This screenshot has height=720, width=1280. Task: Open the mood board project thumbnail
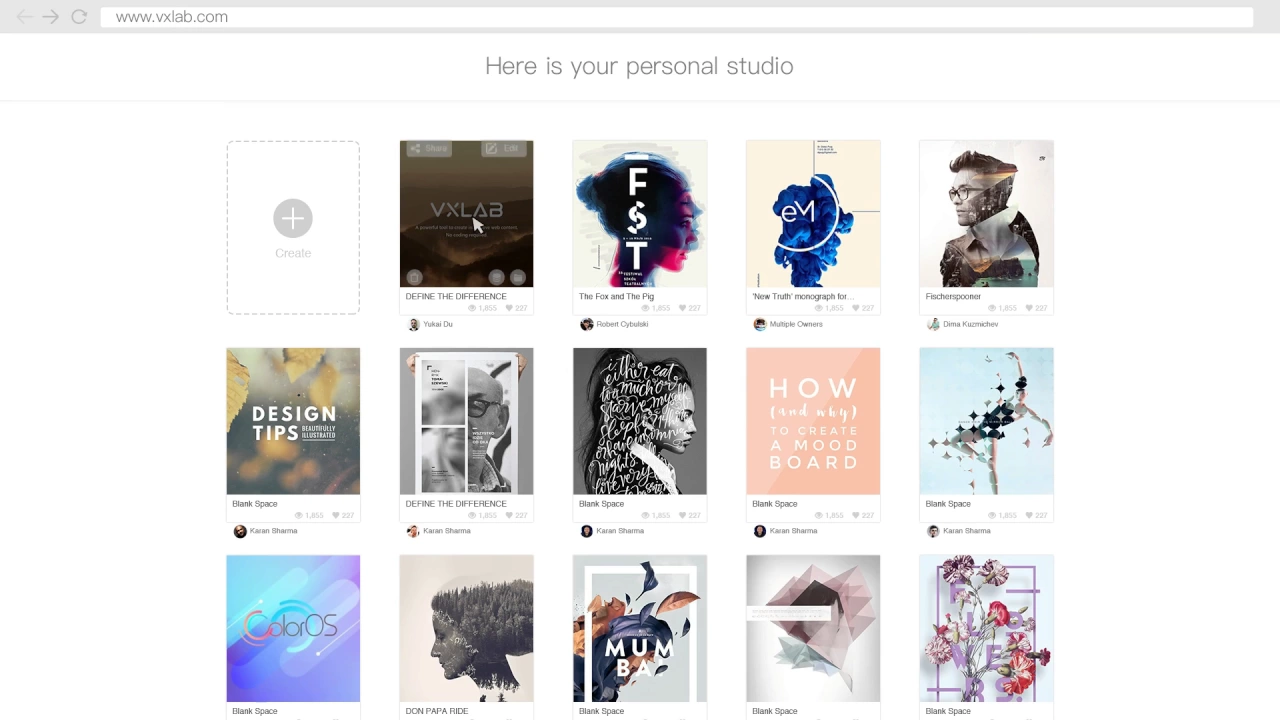(x=813, y=421)
